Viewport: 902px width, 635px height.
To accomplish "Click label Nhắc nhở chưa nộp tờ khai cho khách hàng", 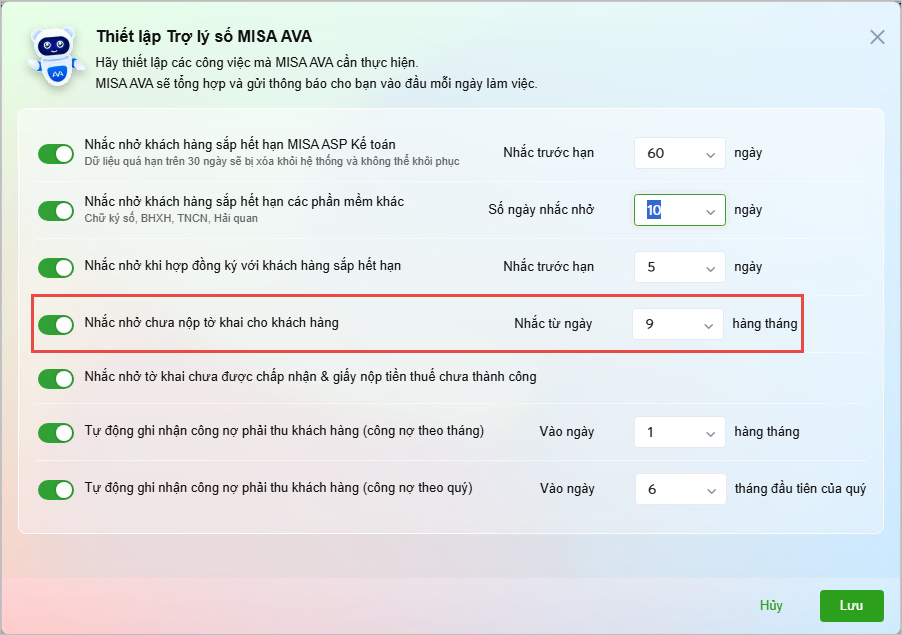I will point(211,323).
